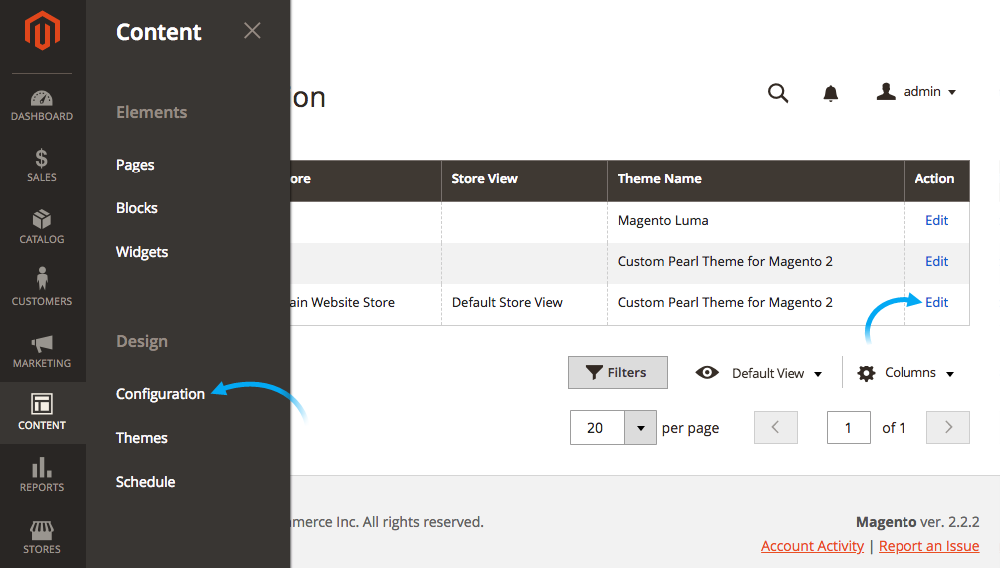Select Themes in Content menu

(142, 438)
